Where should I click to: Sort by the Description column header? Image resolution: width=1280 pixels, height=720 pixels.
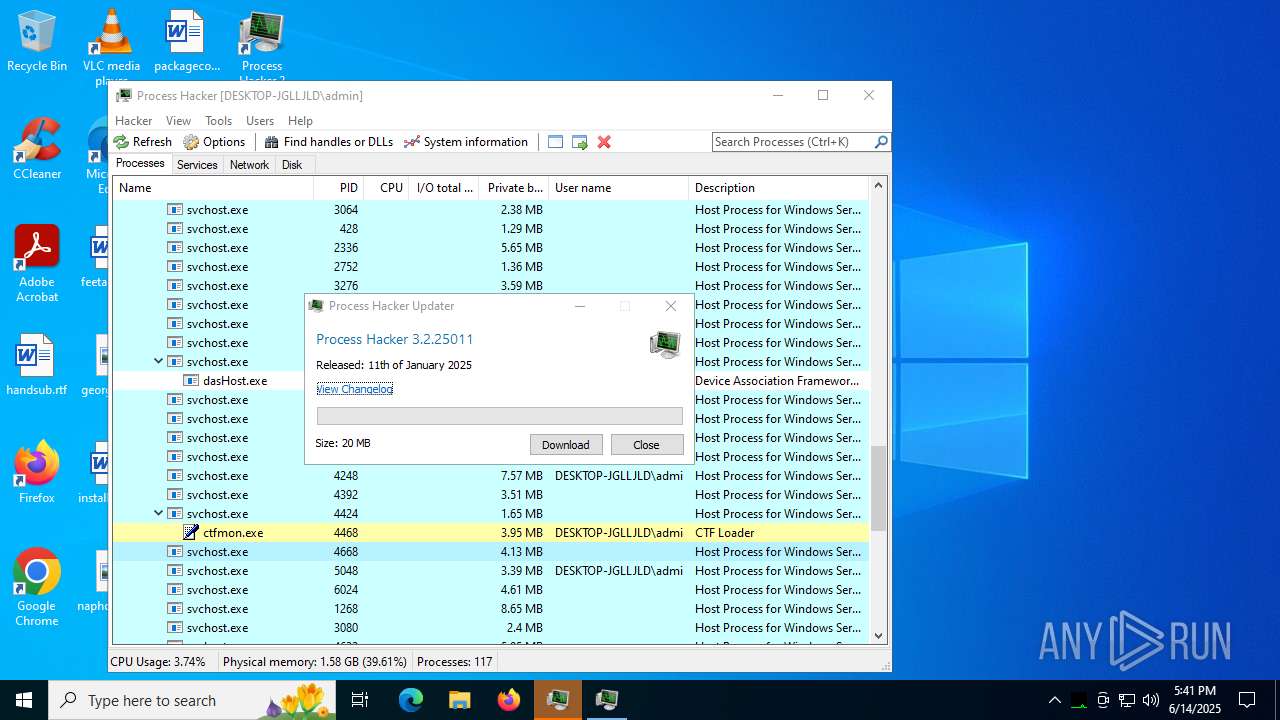[779, 188]
